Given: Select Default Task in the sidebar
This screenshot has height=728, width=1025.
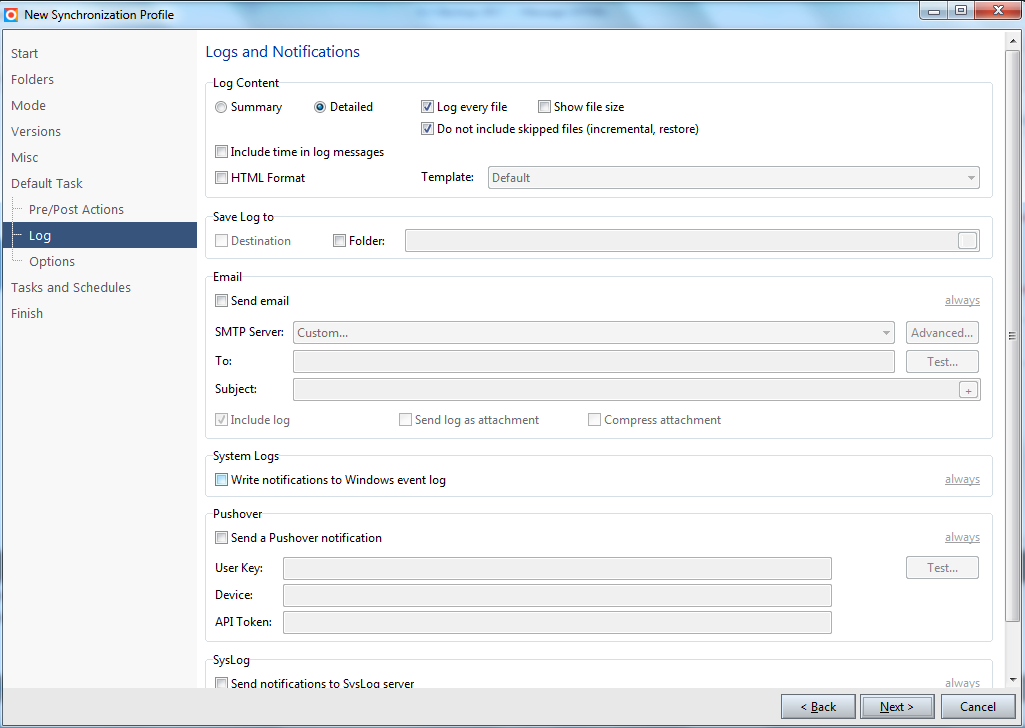Looking at the screenshot, I should click(x=46, y=184).
